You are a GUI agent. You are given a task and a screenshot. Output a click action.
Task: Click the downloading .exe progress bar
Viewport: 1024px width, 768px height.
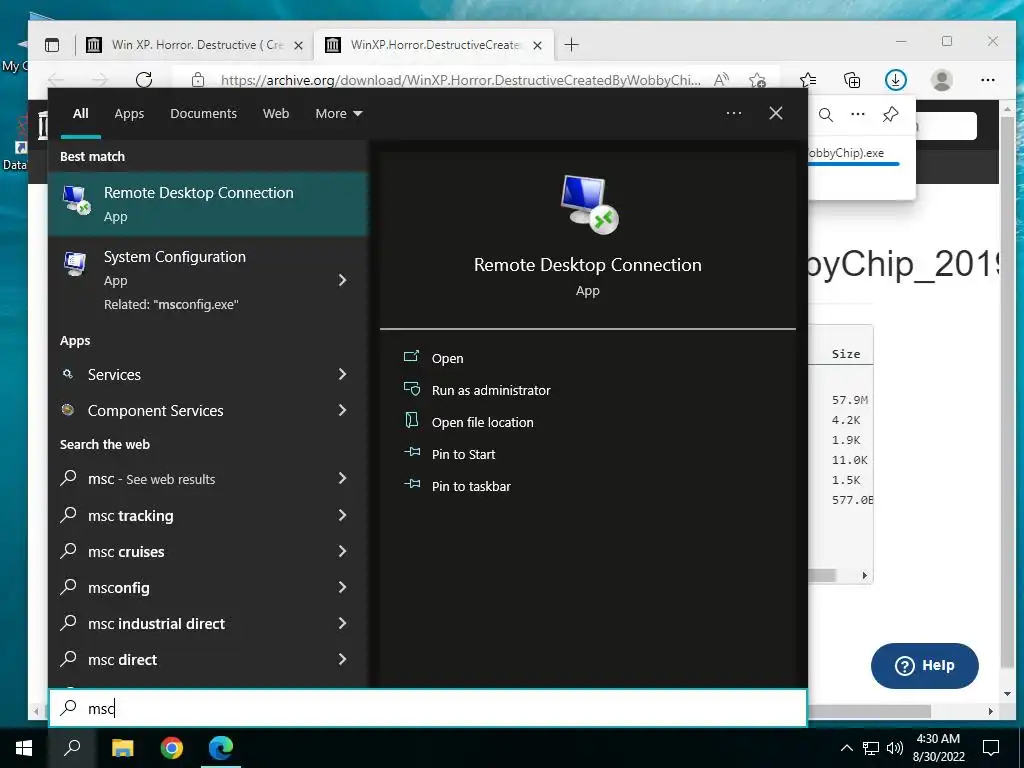point(854,164)
